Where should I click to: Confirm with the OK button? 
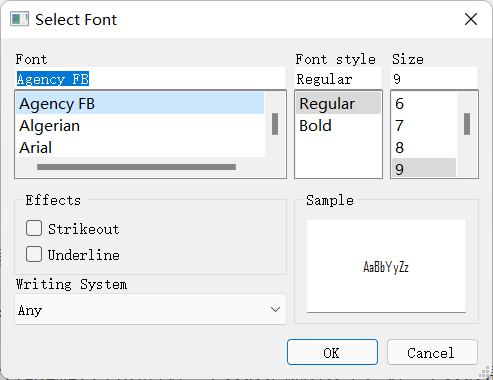[332, 352]
